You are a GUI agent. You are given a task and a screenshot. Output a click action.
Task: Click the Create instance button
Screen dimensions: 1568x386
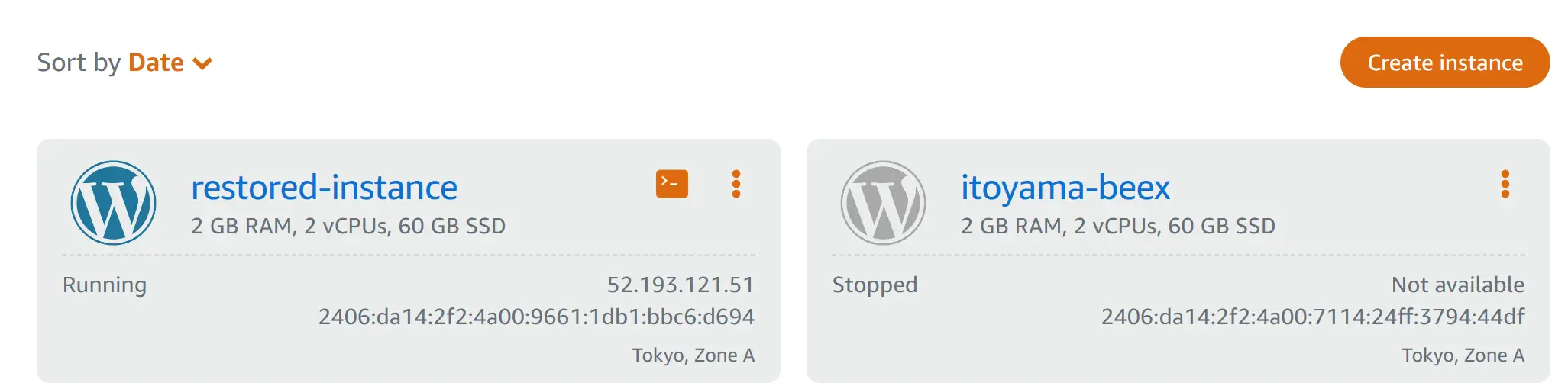coord(1445,63)
